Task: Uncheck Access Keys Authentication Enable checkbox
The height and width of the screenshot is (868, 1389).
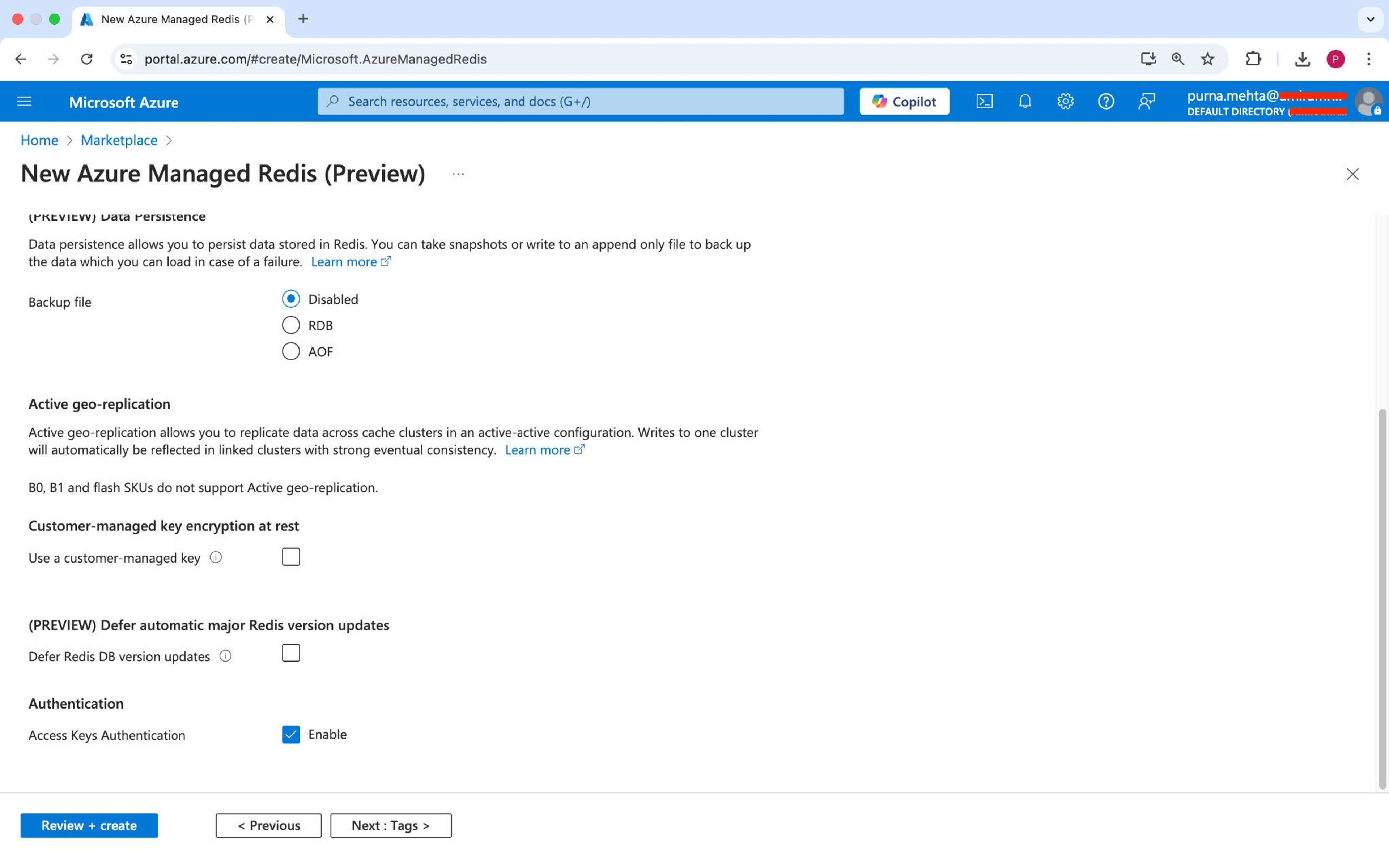Action: (x=291, y=734)
